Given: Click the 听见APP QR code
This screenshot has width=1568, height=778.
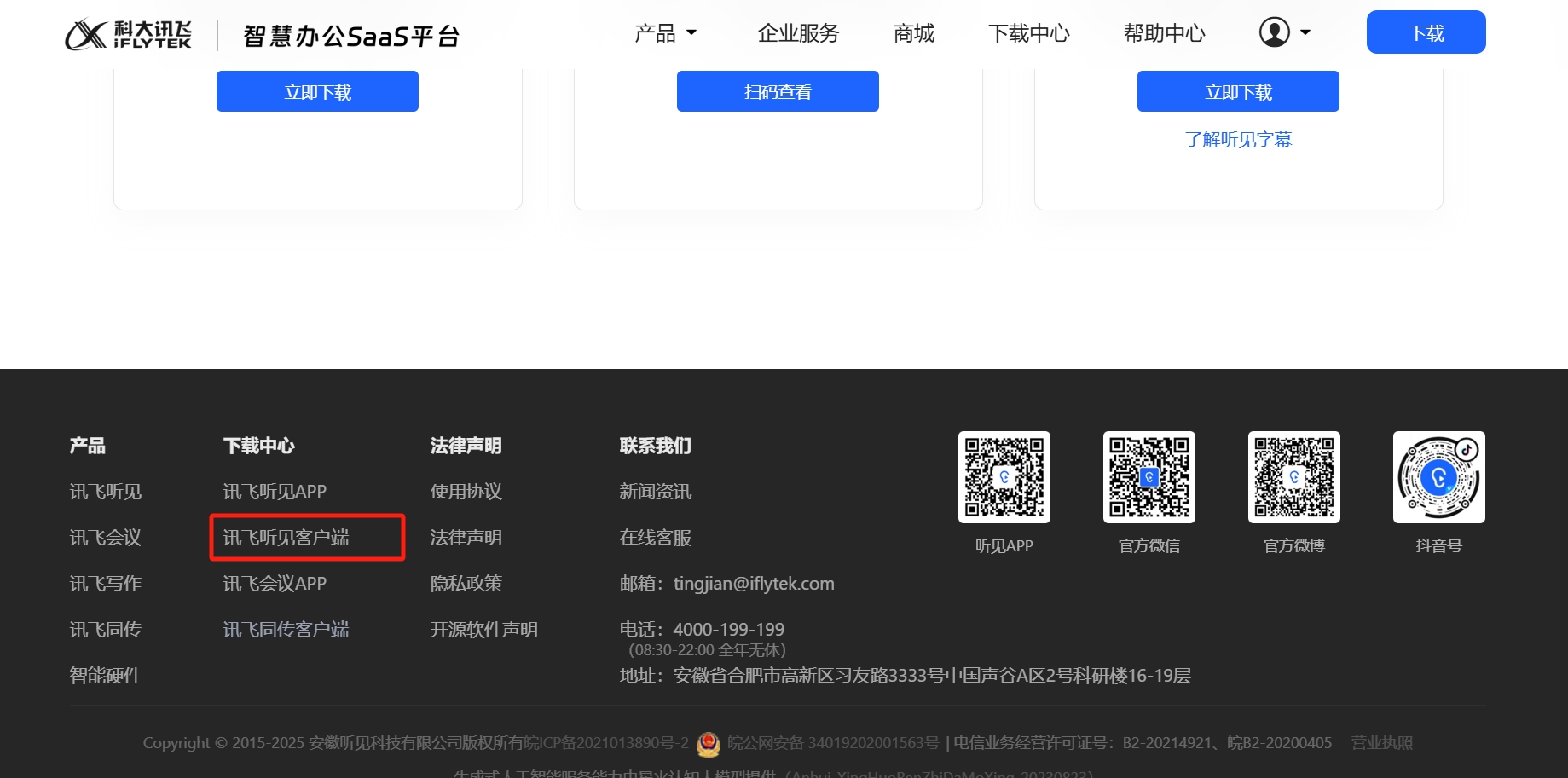Looking at the screenshot, I should click(1004, 477).
